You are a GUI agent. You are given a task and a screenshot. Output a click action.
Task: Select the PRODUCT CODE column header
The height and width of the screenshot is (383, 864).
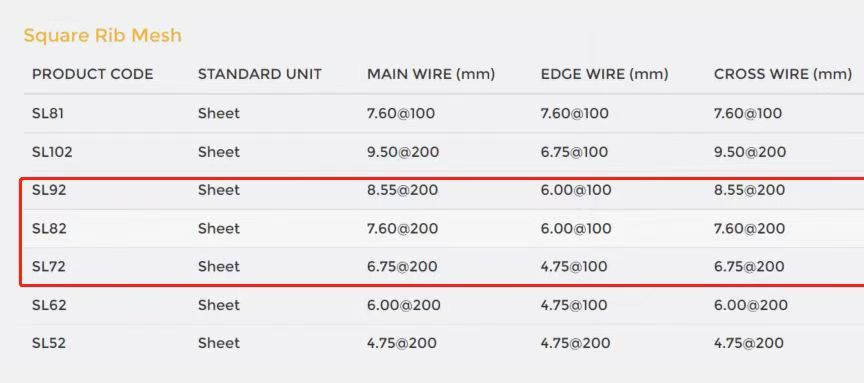coord(93,74)
